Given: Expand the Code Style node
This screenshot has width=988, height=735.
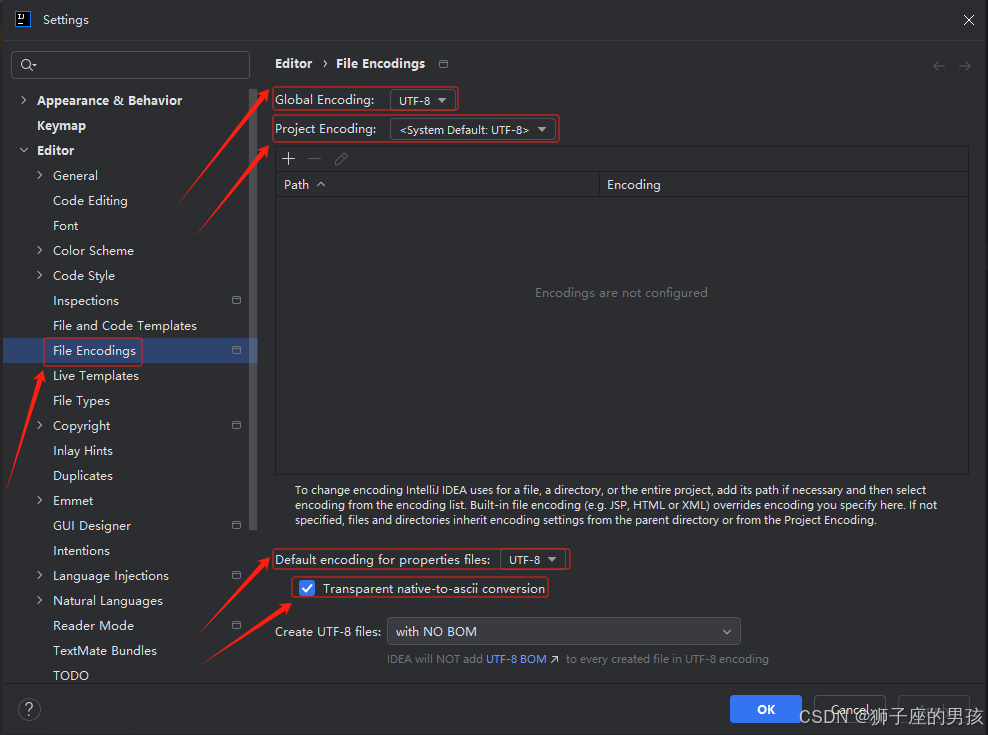Looking at the screenshot, I should (x=40, y=275).
